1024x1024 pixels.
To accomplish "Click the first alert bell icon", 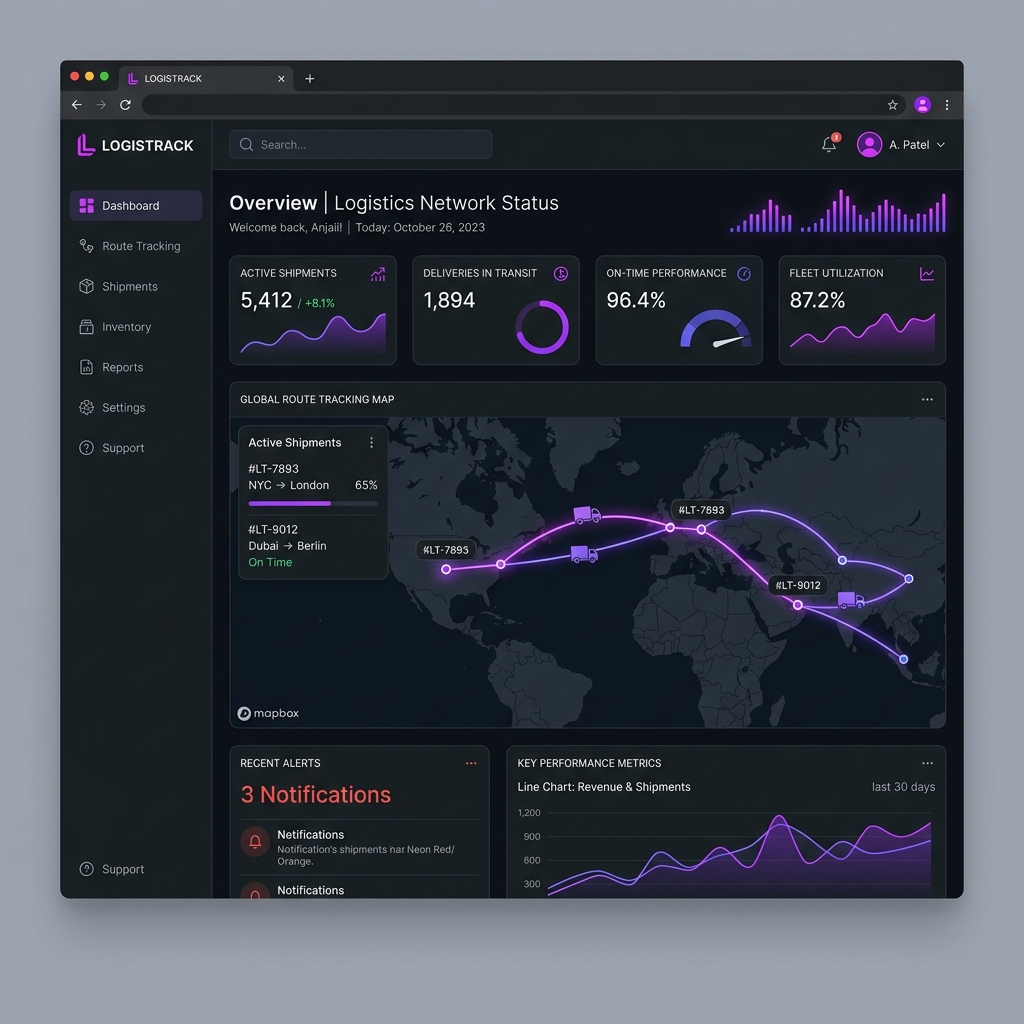I will (255, 842).
